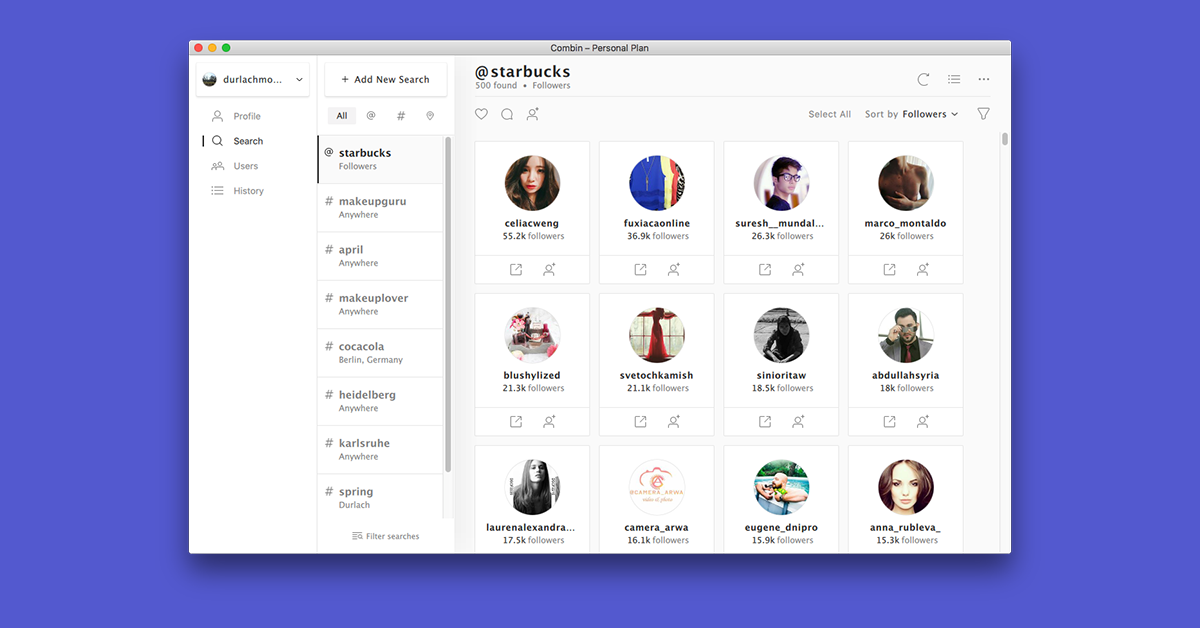
Task: Select the karlsruhe search
Action: 381,449
